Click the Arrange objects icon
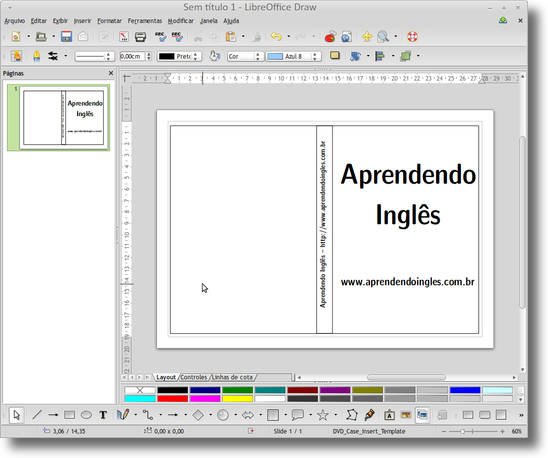 point(405,56)
